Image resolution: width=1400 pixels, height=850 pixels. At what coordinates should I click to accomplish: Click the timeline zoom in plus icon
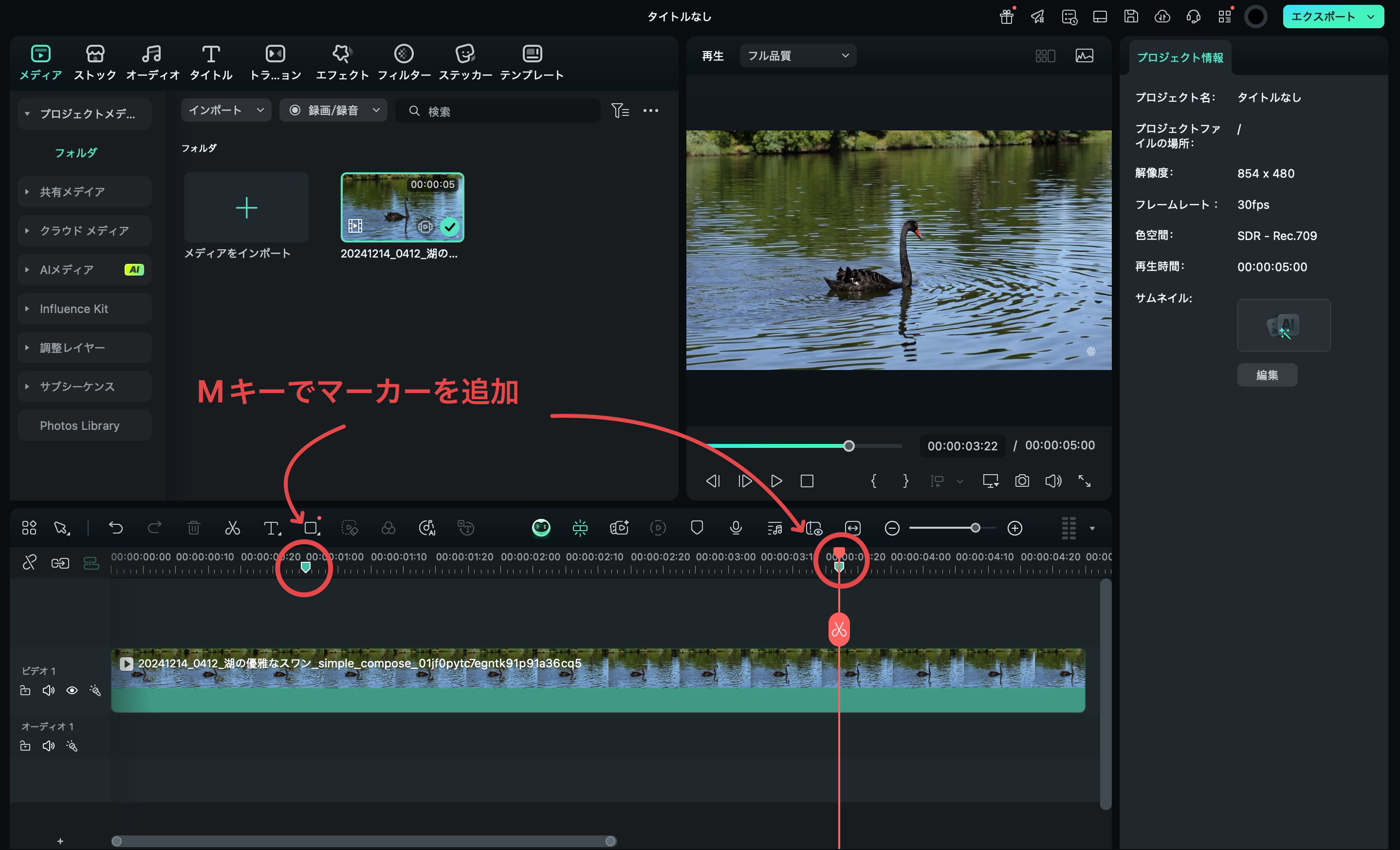click(x=1015, y=528)
